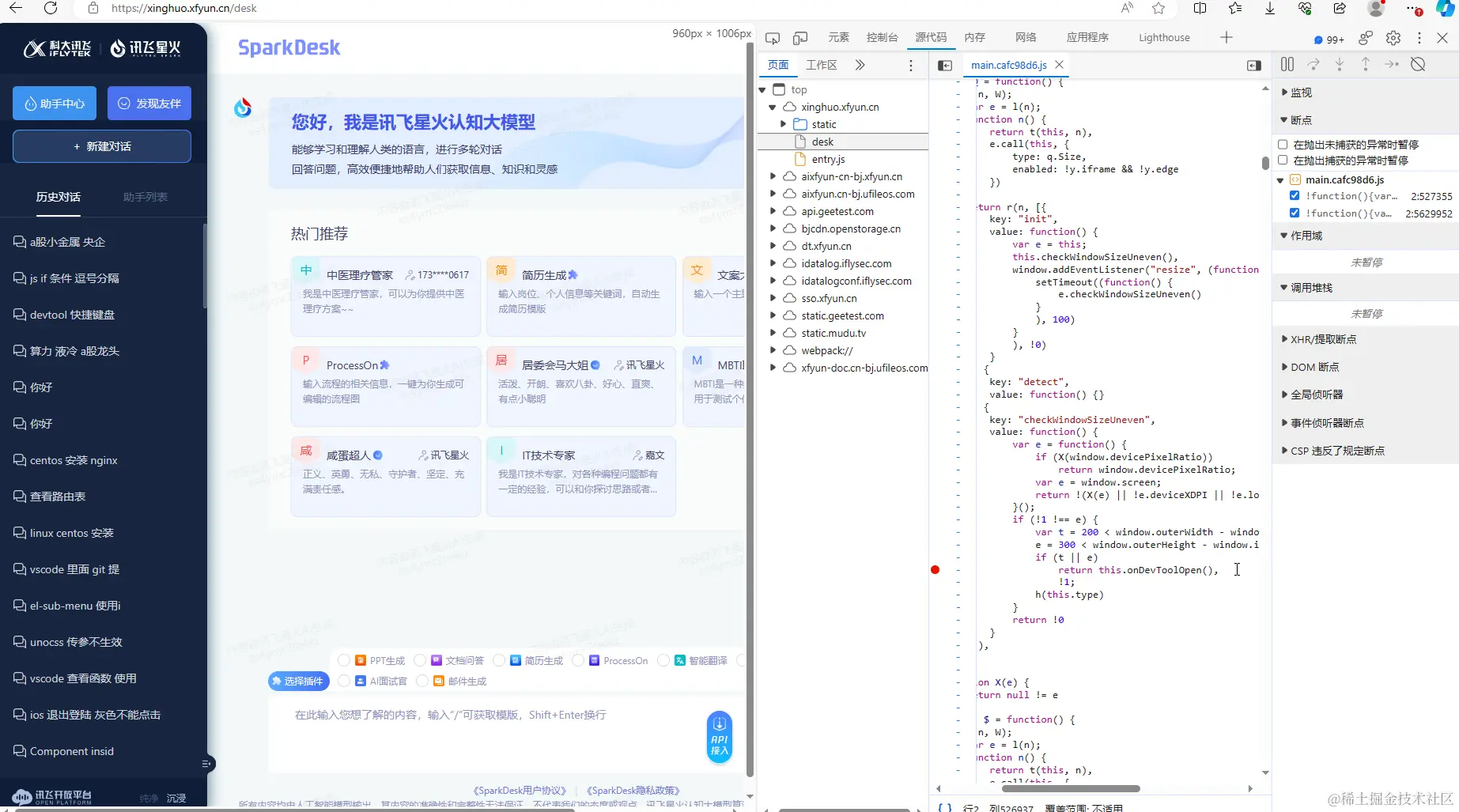Screen dimensions: 1459x812
Task: Open the 应用程序 application tab
Action: (1087, 37)
